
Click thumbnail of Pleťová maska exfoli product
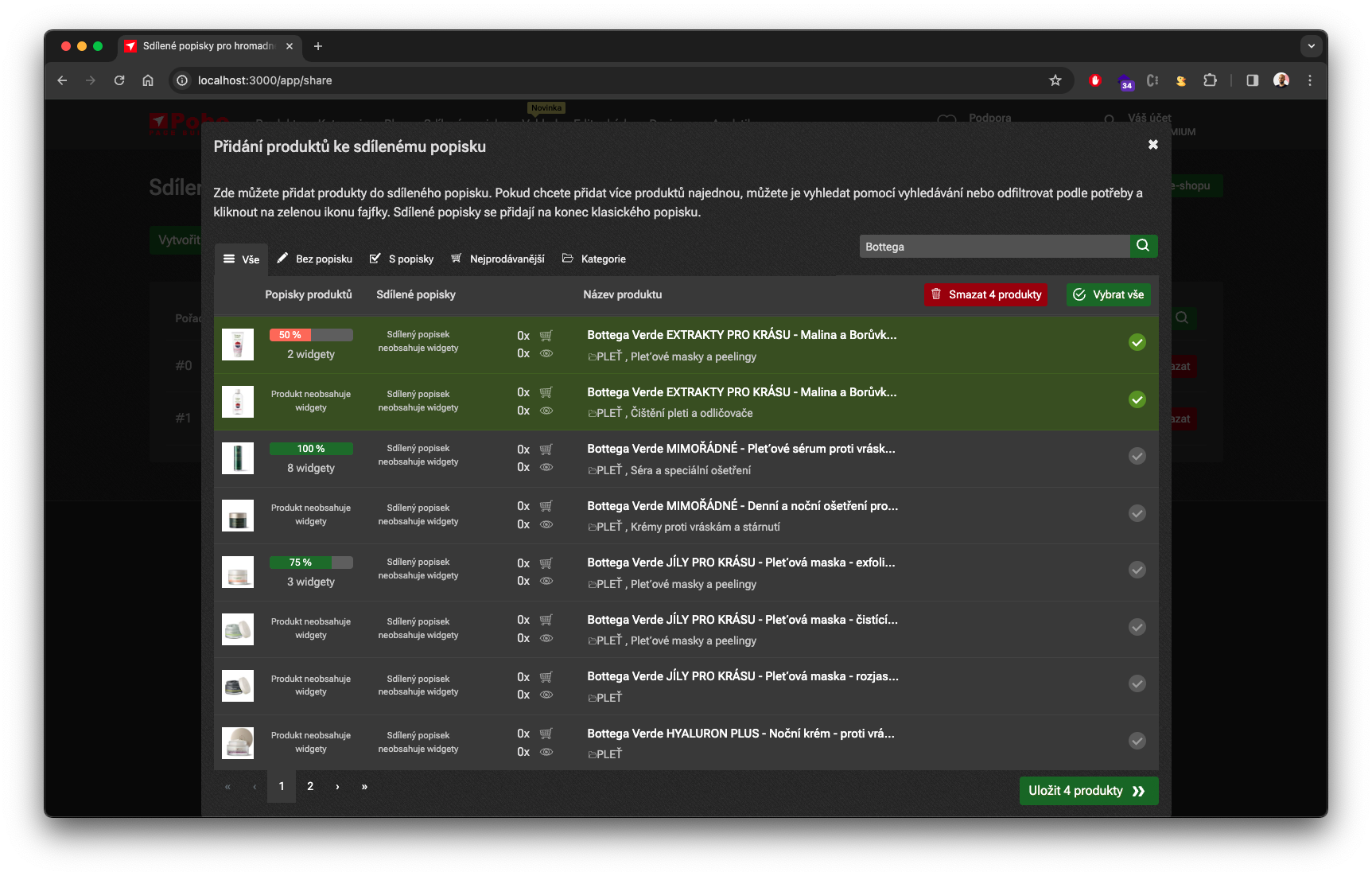(x=238, y=572)
